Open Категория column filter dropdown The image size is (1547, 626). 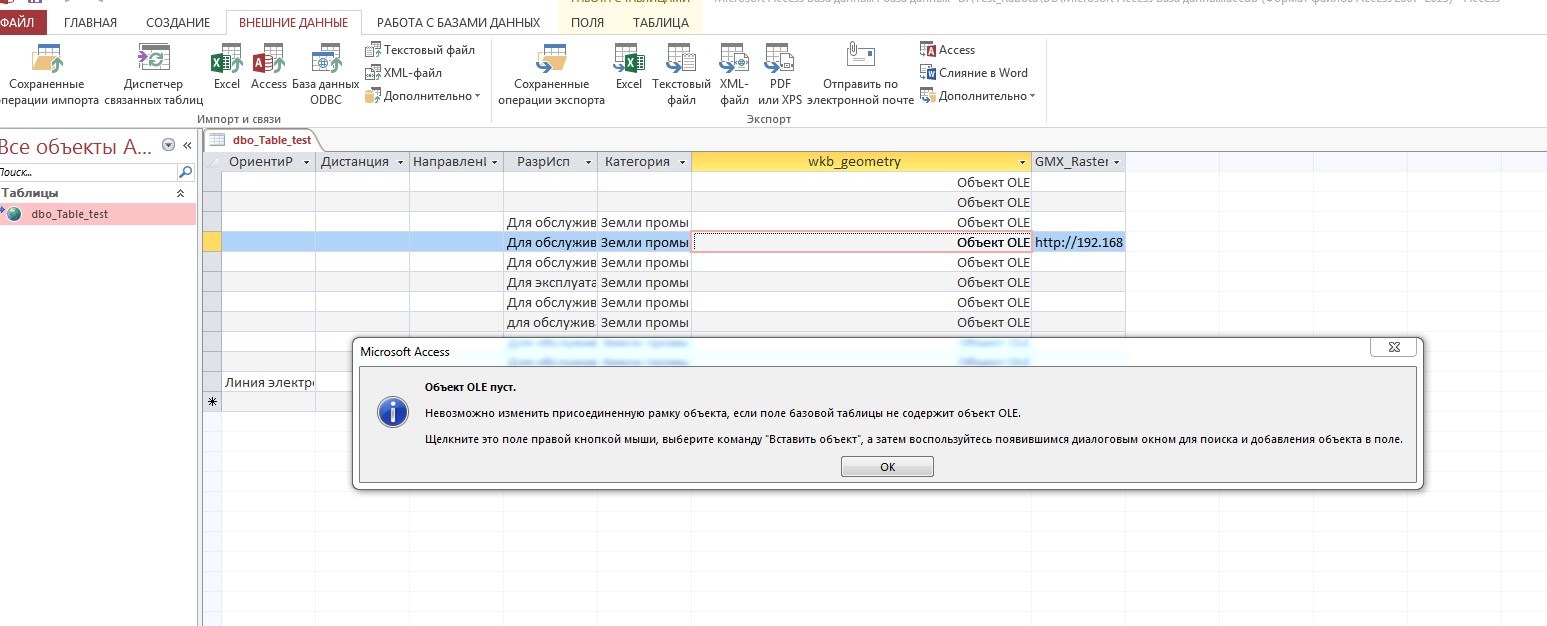(x=682, y=162)
